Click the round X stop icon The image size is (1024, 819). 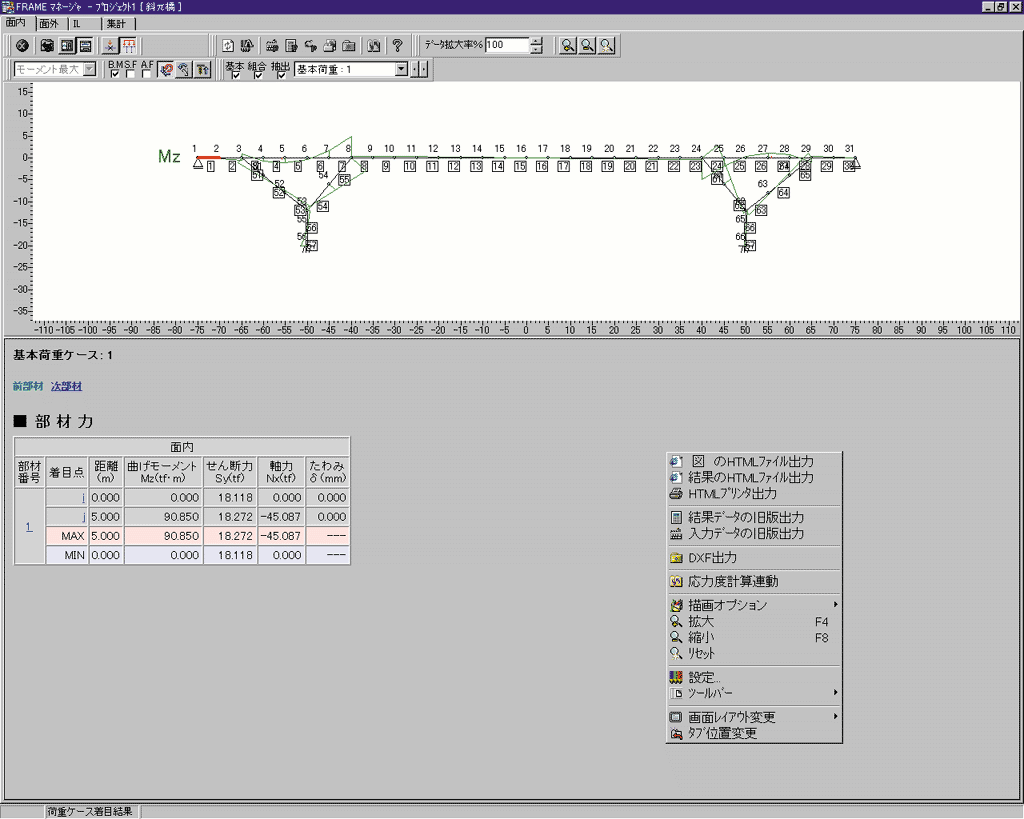pyautogui.click(x=21, y=45)
